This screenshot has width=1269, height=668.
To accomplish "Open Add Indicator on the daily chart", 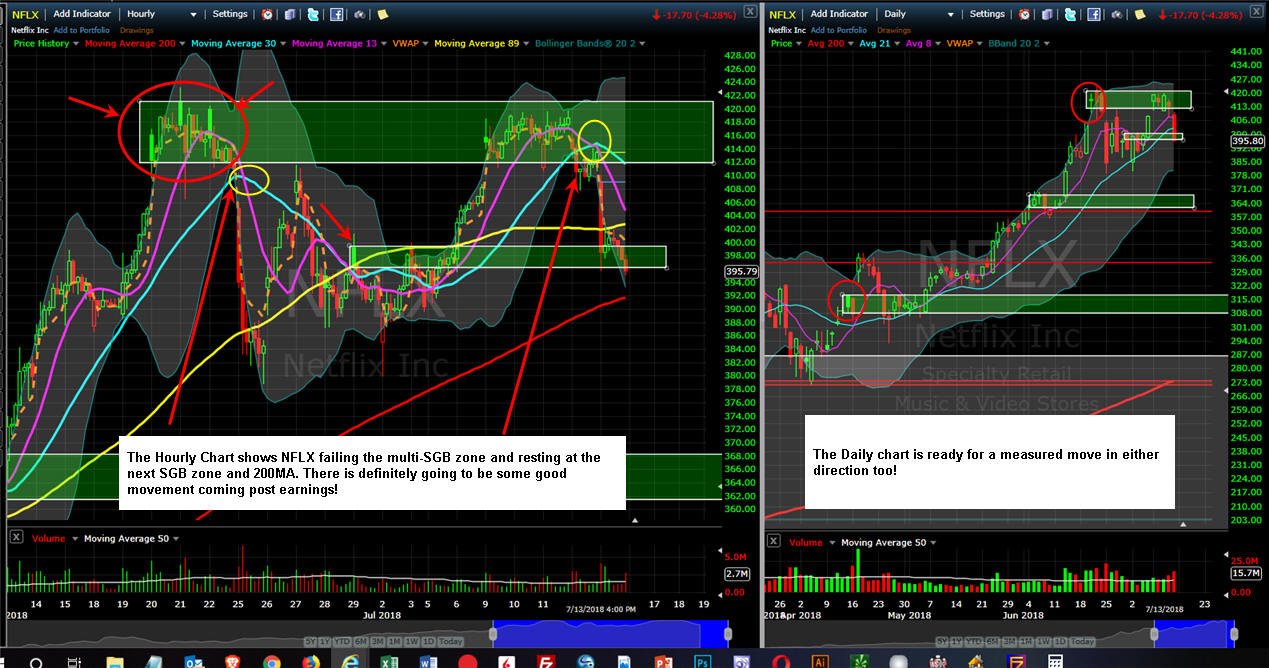I will (x=839, y=14).
